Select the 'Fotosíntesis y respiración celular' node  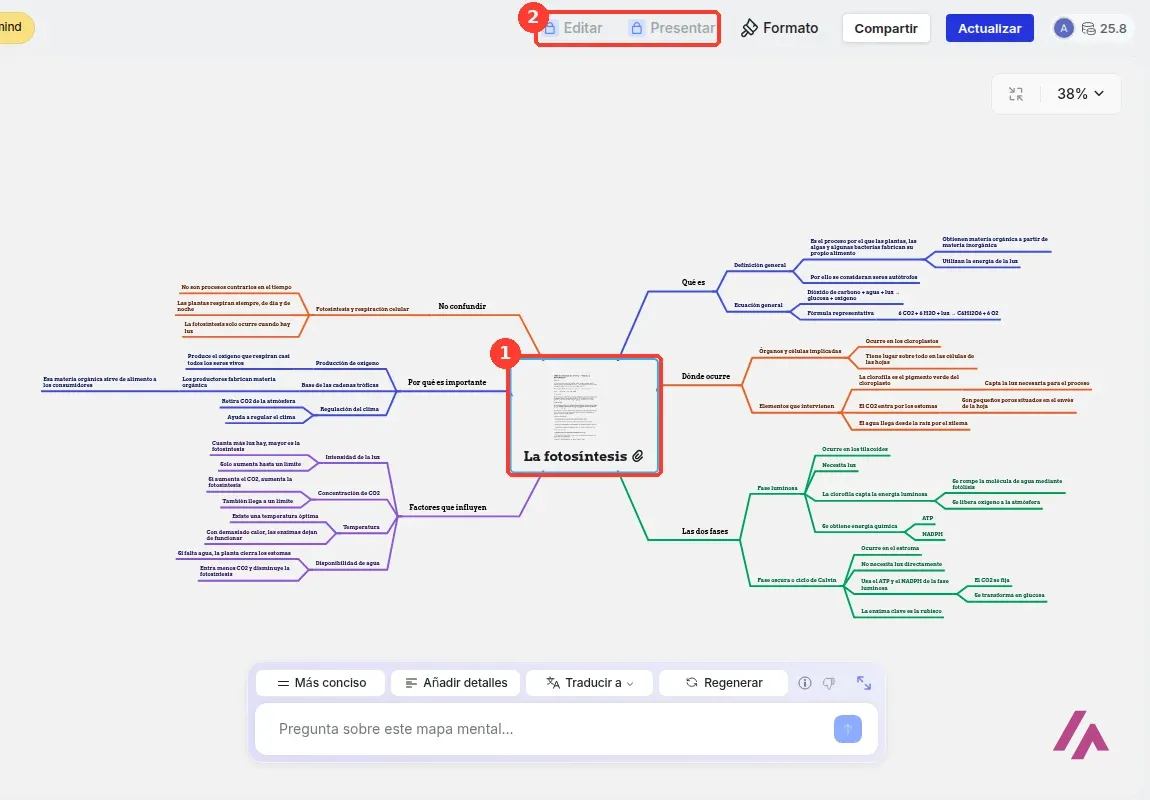pyautogui.click(x=362, y=309)
